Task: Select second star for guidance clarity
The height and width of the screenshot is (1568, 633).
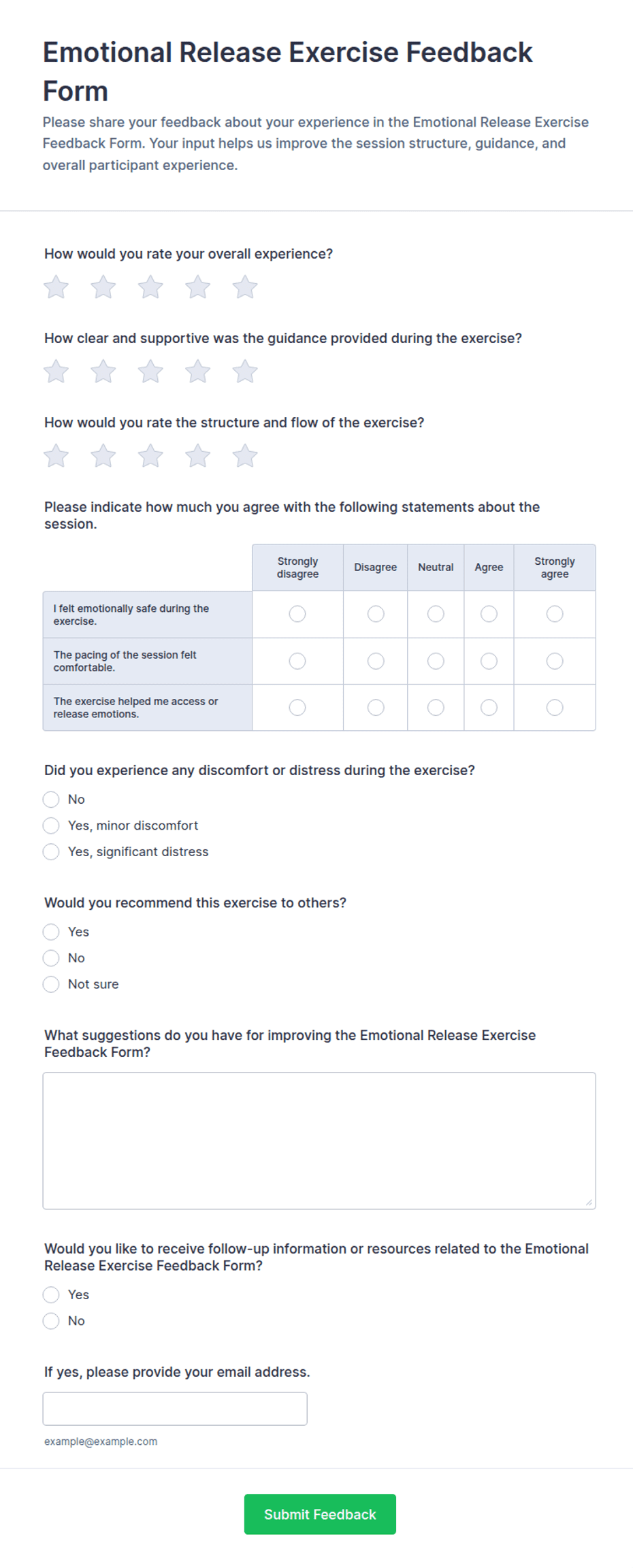Action: (x=103, y=372)
